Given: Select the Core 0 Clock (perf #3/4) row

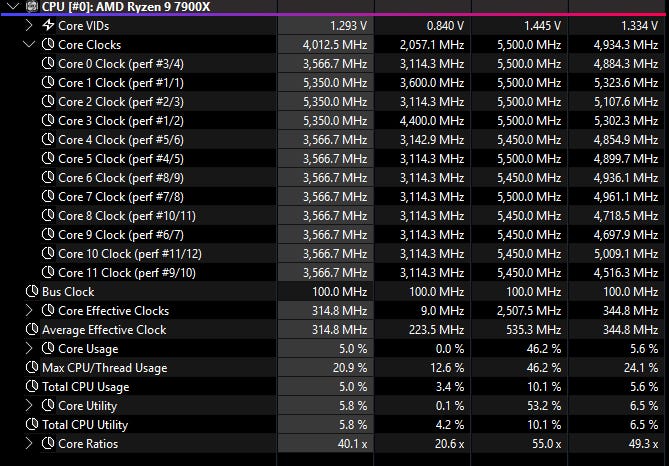Looking at the screenshot, I should (334, 64).
